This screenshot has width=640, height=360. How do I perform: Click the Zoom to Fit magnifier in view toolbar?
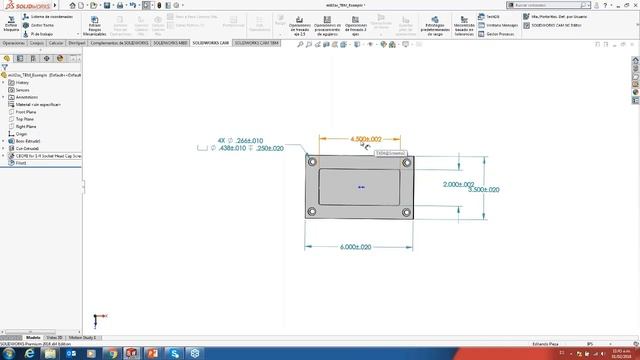(x=300, y=44)
